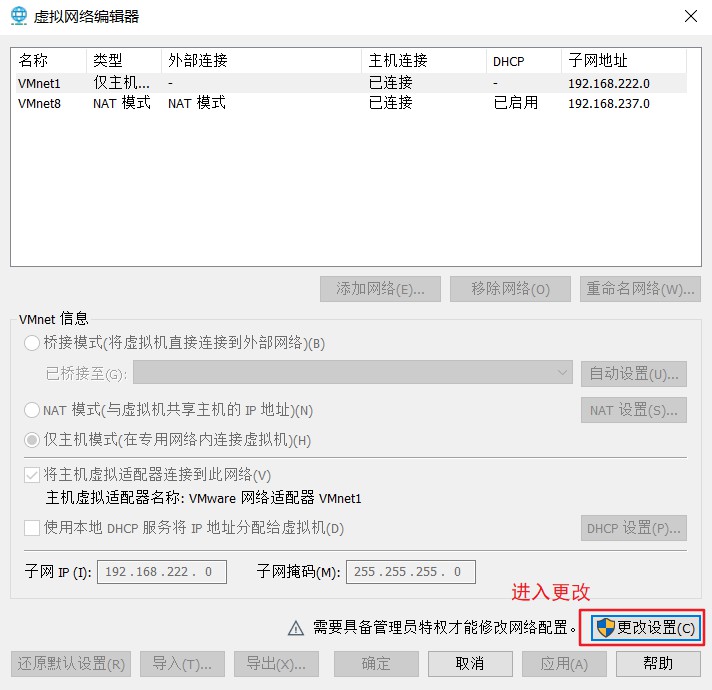Click 主机虚拟适配器名称 VMnet1 label
Viewport: 712px width, 690px height.
[203, 498]
